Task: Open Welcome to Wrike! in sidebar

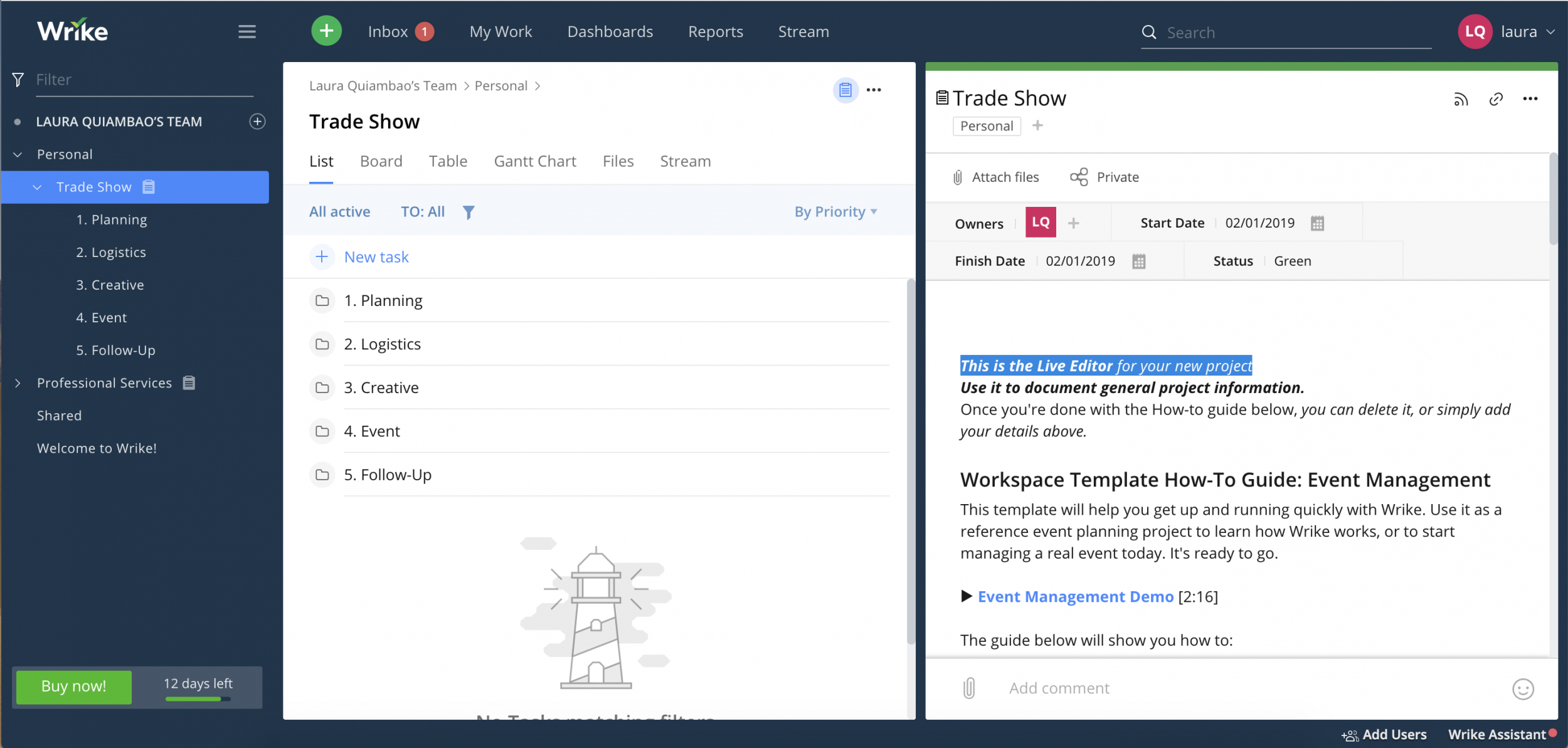Action: click(x=97, y=448)
